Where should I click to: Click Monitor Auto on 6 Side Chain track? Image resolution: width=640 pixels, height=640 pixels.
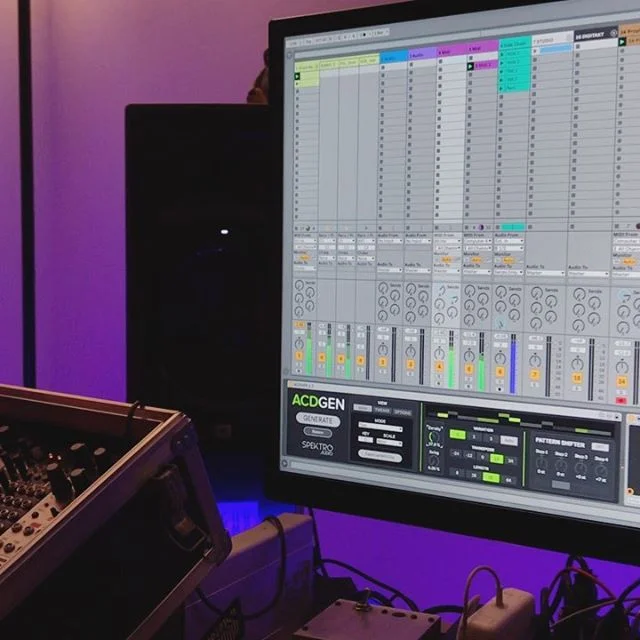(x=508, y=261)
